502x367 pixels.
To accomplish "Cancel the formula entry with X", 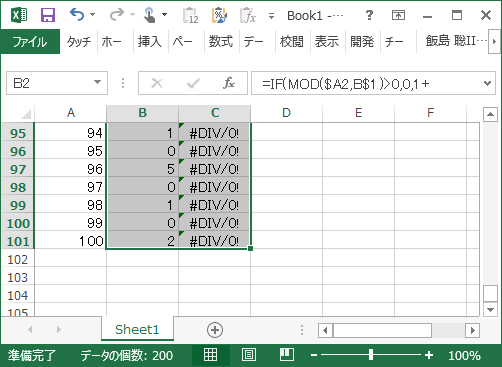I will tap(157, 83).
